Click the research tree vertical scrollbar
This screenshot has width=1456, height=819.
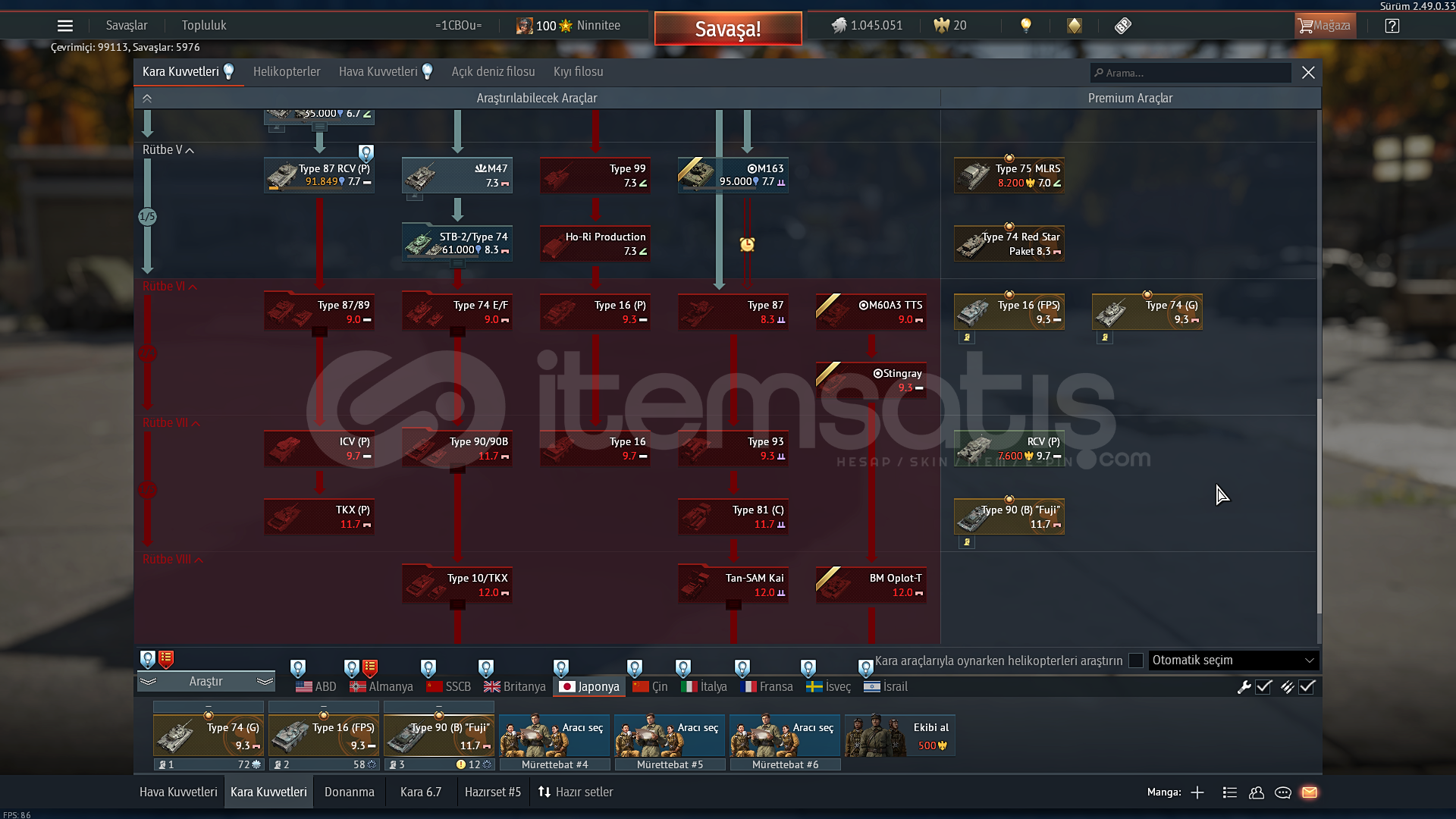(1319, 506)
